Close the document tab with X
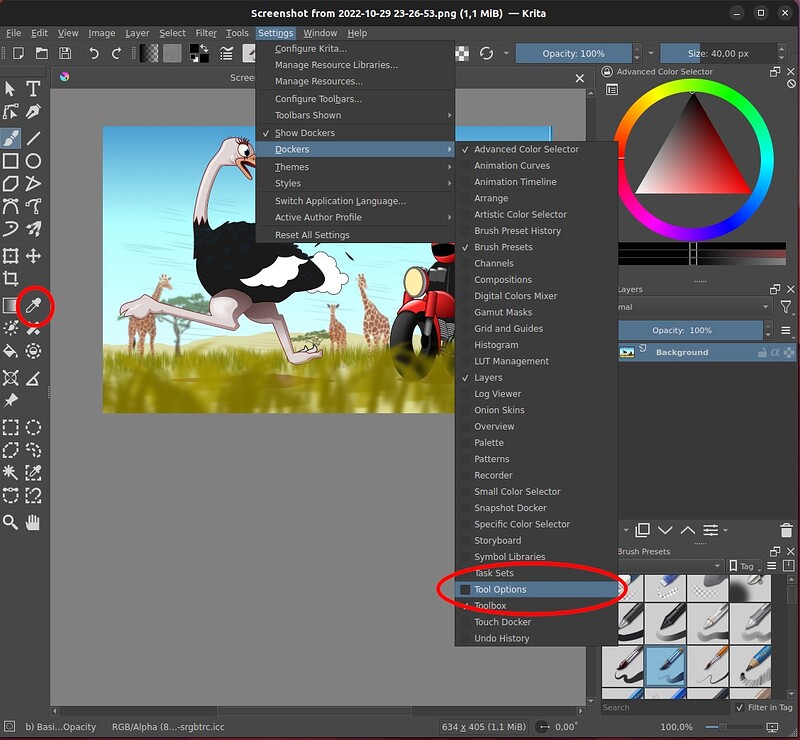Viewport: 800px width, 740px height. point(580,78)
